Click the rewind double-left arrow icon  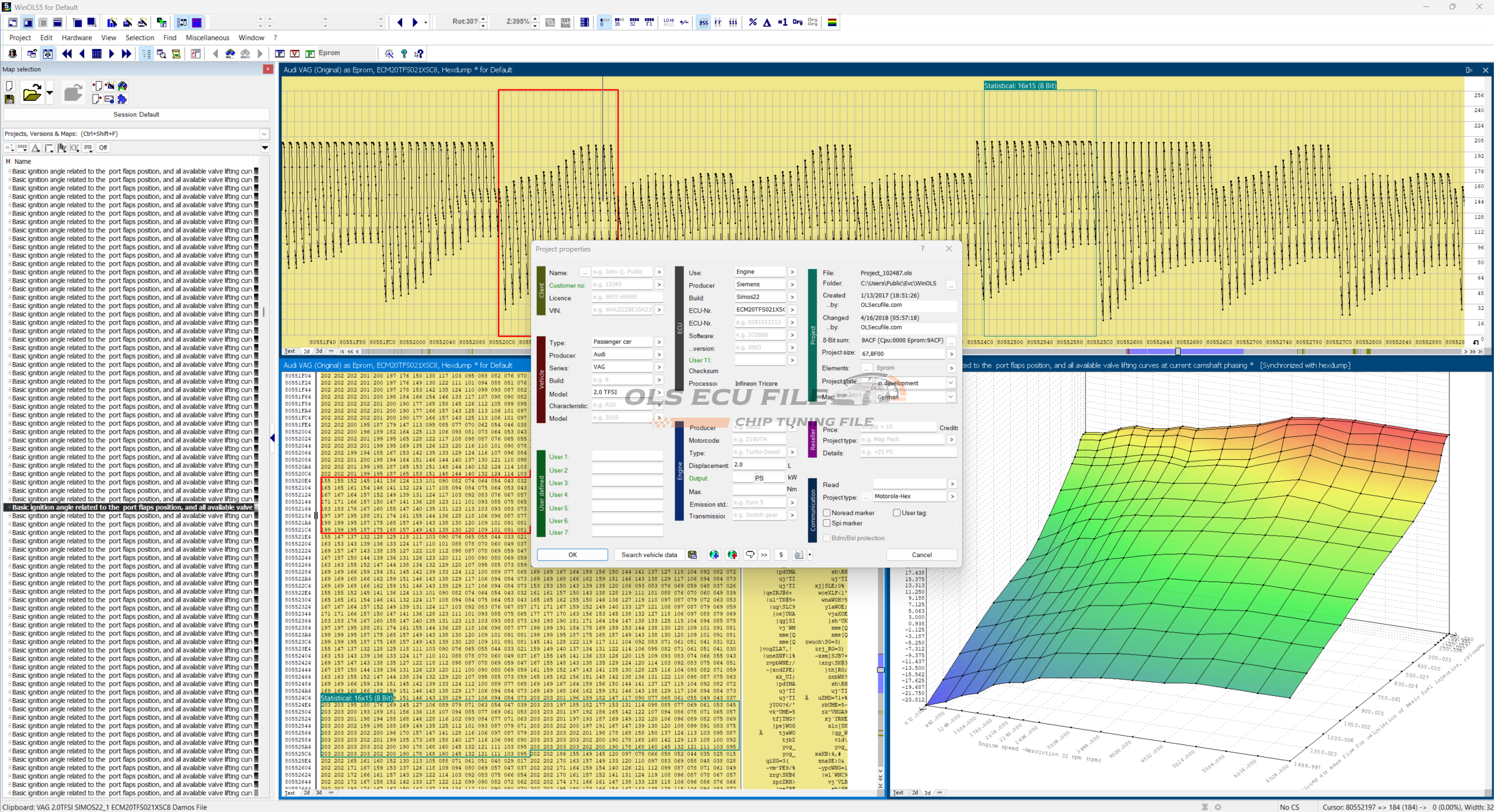point(67,54)
